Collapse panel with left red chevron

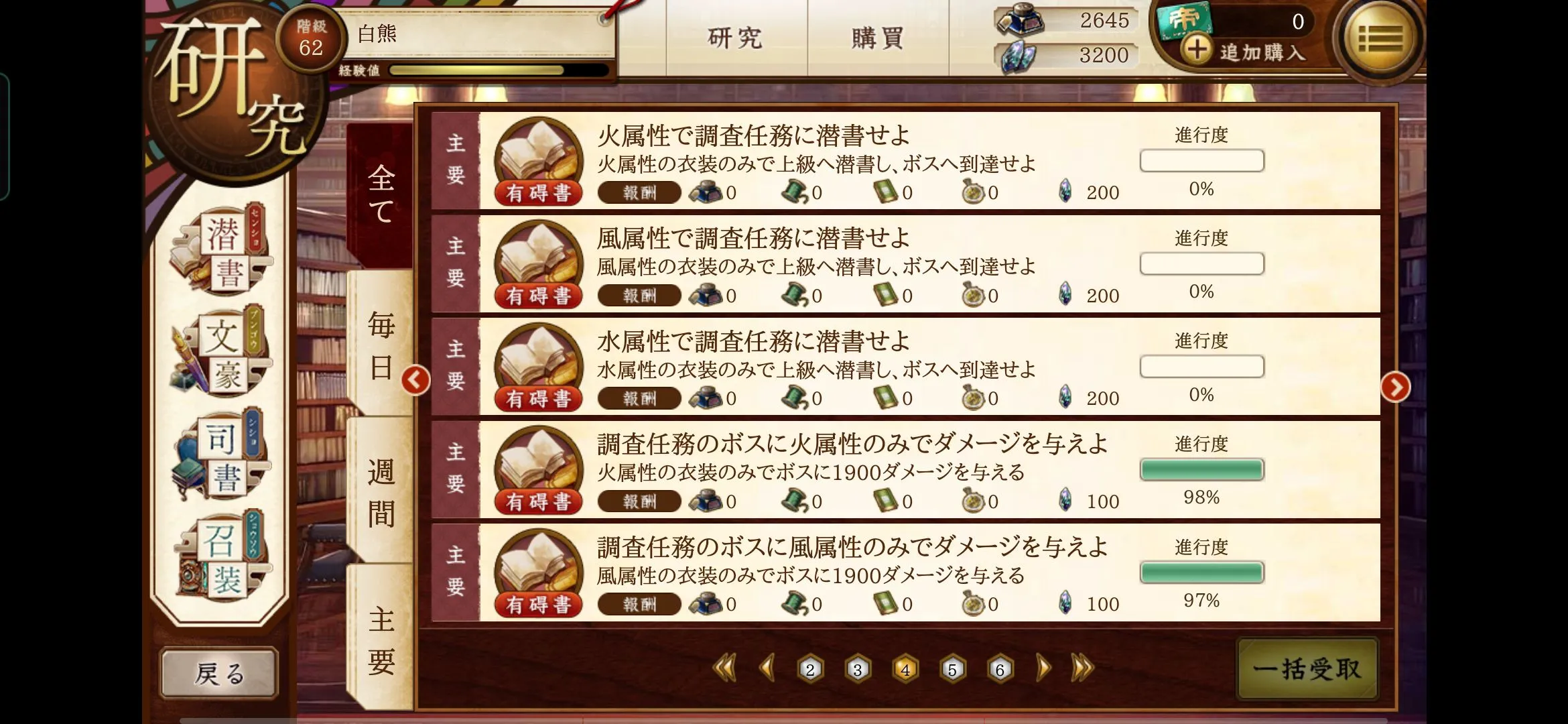click(415, 380)
